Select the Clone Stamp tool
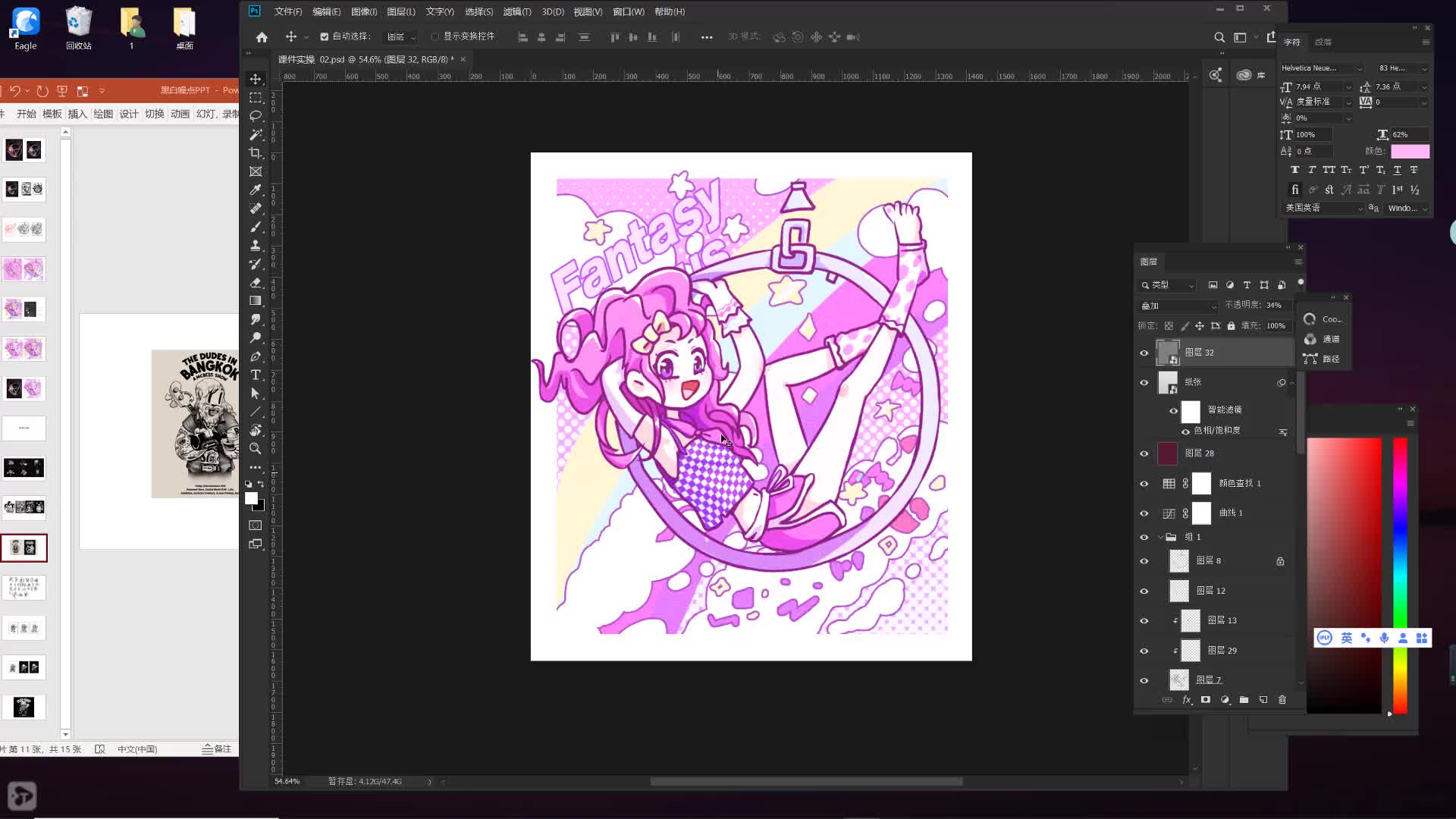This screenshot has width=1456, height=819. pos(256,246)
